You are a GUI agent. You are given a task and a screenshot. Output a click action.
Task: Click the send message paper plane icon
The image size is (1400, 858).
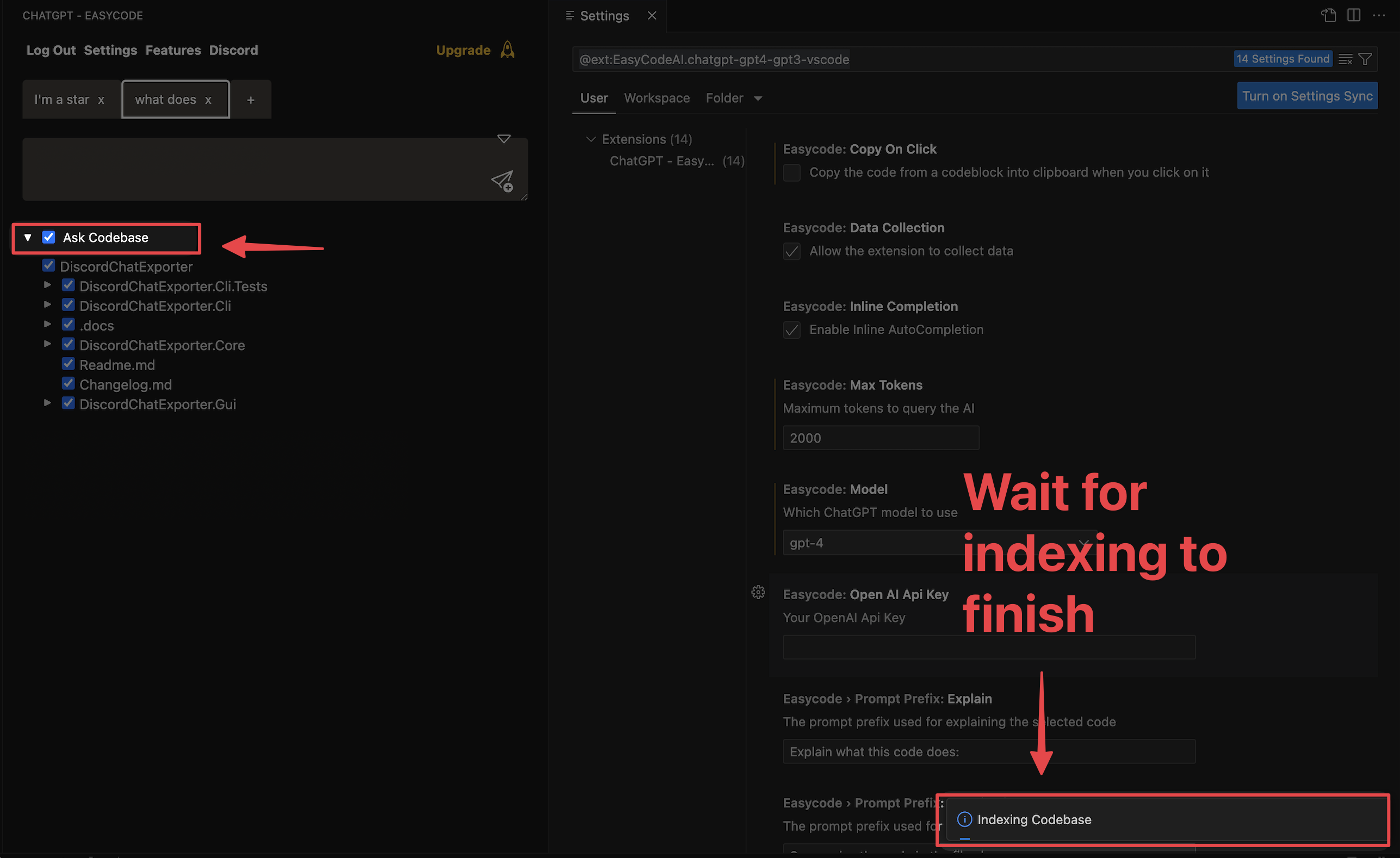pyautogui.click(x=502, y=182)
